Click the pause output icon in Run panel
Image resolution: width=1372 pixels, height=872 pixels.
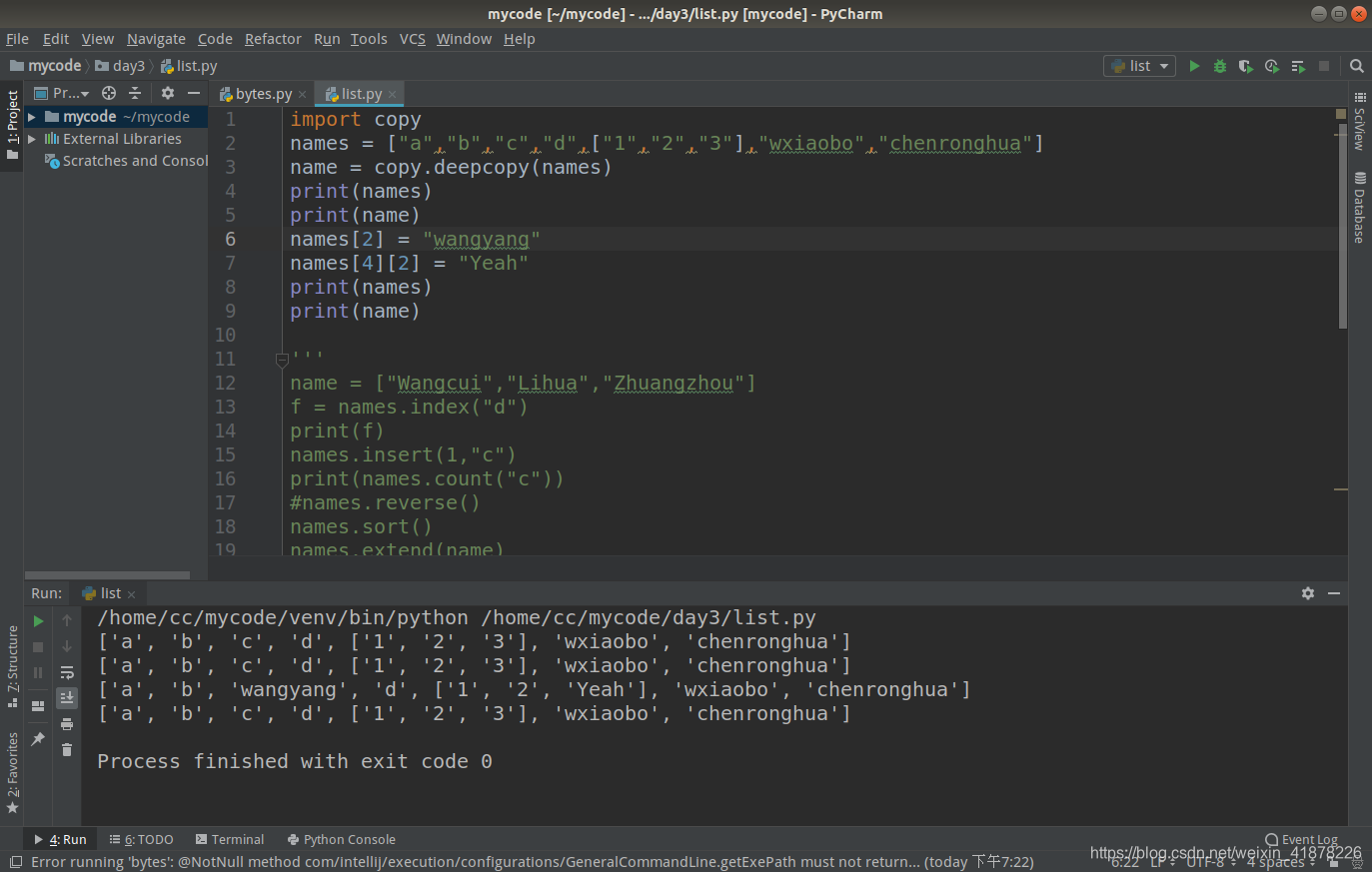pyautogui.click(x=38, y=673)
